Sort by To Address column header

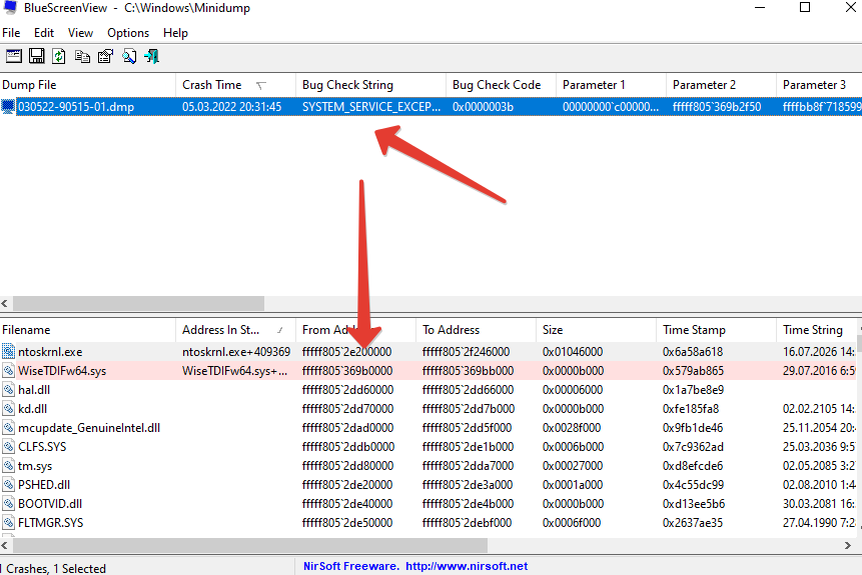(x=476, y=330)
